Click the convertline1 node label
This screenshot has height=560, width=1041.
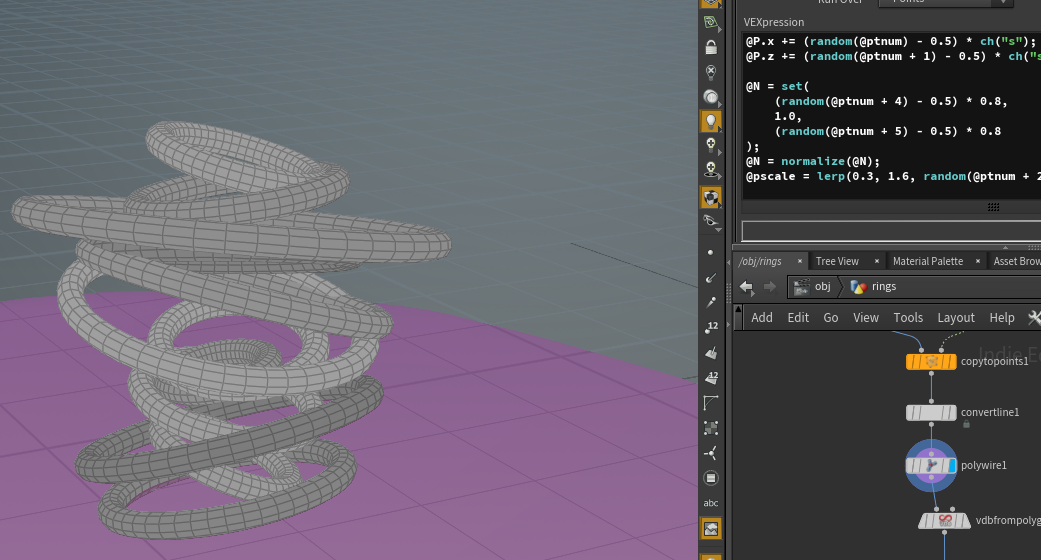(990, 413)
